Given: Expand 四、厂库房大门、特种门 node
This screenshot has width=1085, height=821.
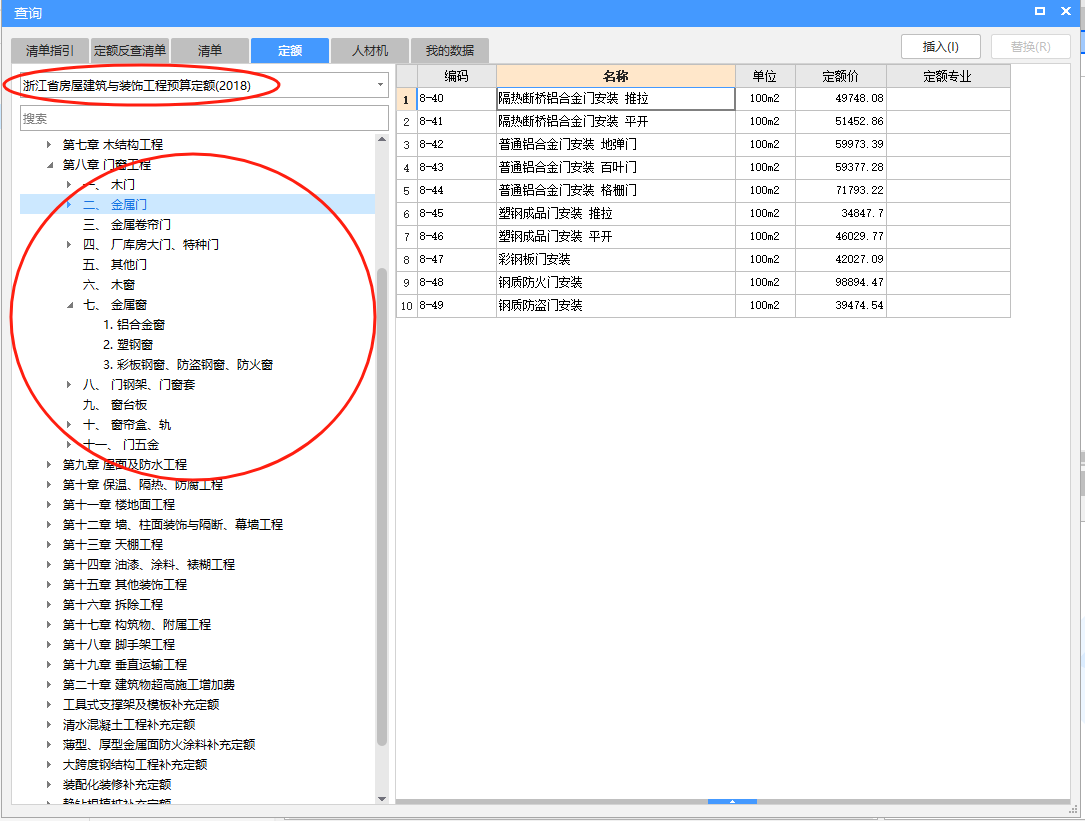Looking at the screenshot, I should [69, 244].
